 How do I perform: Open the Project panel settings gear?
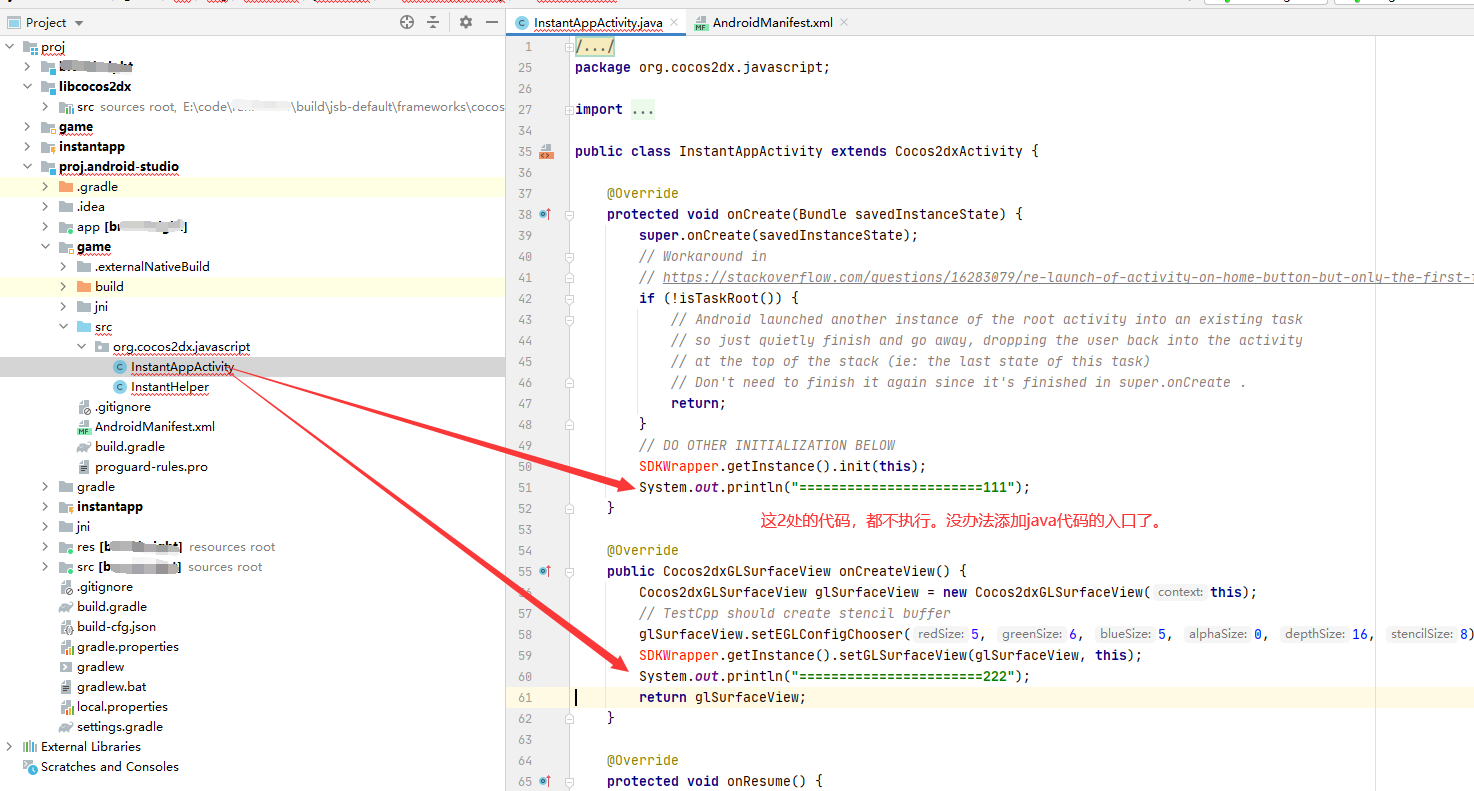pos(465,22)
